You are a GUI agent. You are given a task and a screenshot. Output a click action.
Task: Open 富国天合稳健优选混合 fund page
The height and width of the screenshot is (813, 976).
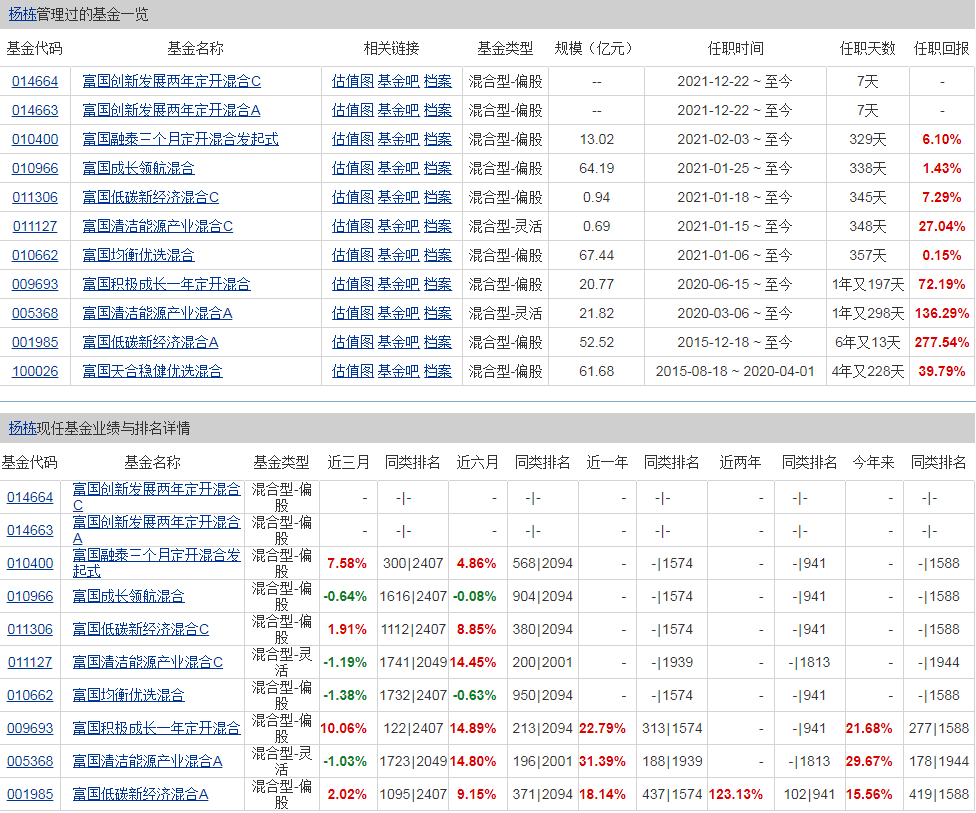[x=152, y=371]
